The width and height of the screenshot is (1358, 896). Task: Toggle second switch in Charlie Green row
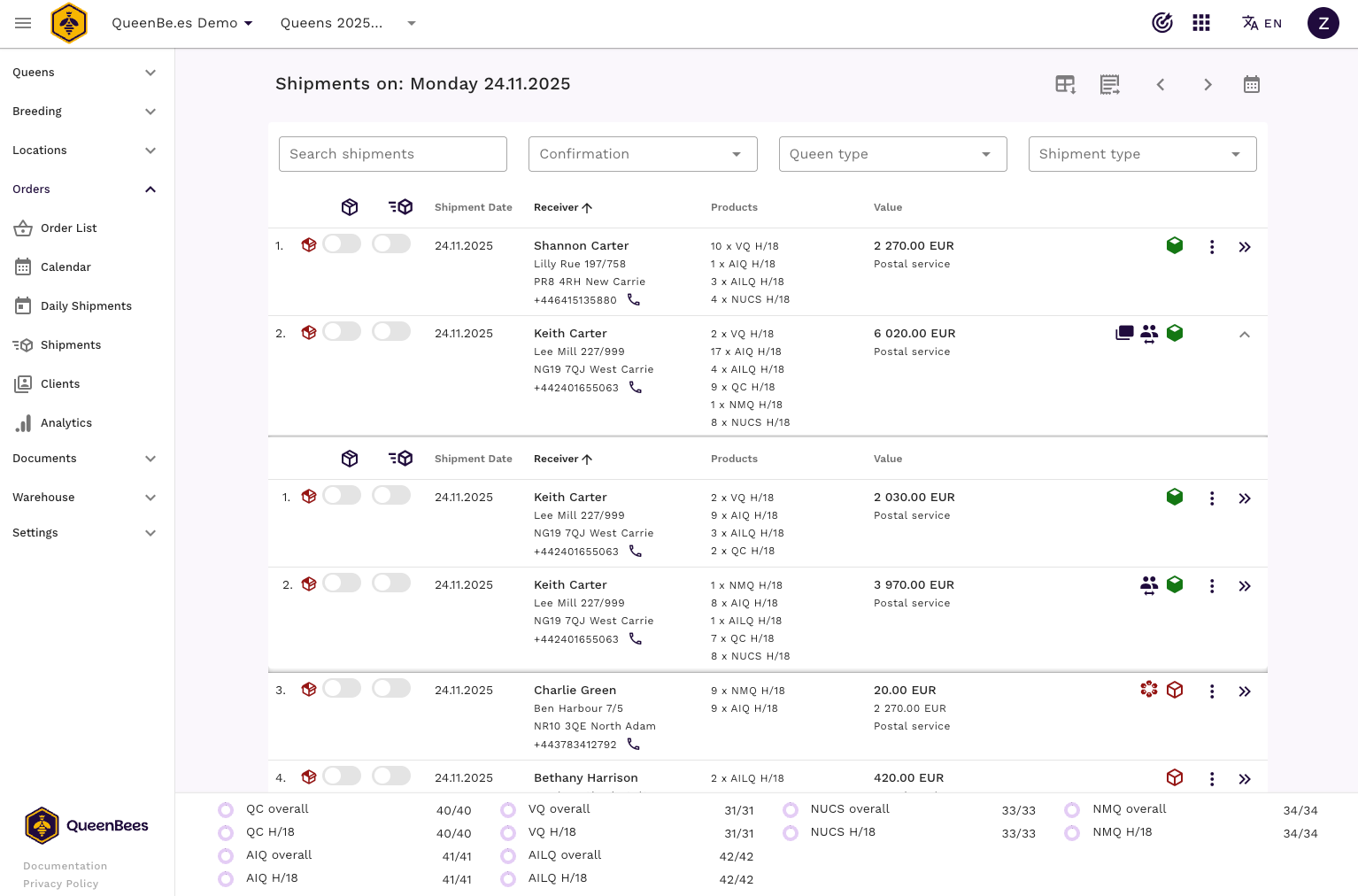[x=391, y=689]
